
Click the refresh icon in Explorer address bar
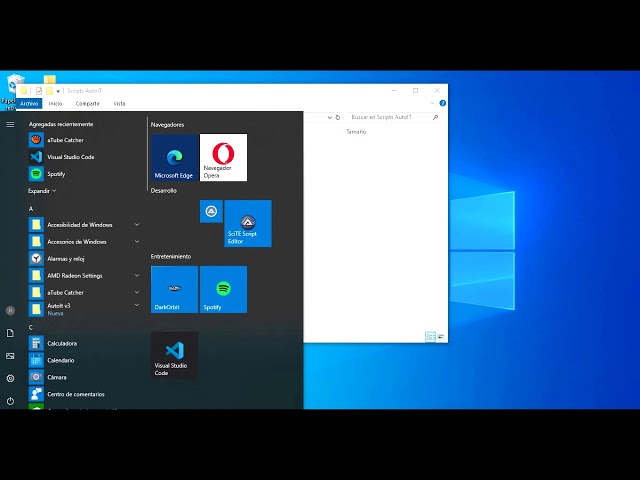coord(338,118)
